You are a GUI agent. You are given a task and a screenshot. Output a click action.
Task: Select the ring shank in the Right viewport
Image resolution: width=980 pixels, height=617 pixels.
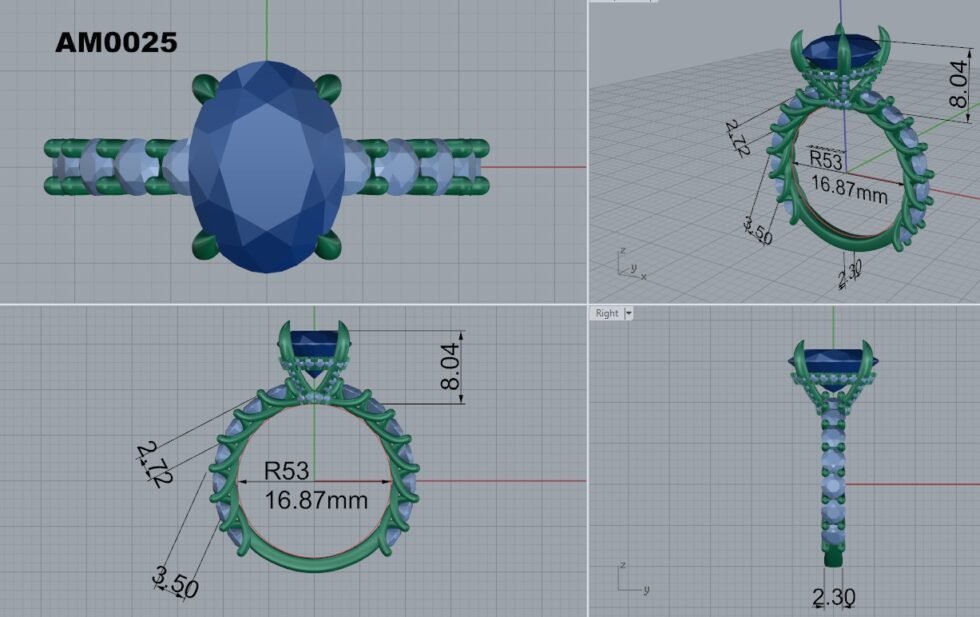[833, 480]
